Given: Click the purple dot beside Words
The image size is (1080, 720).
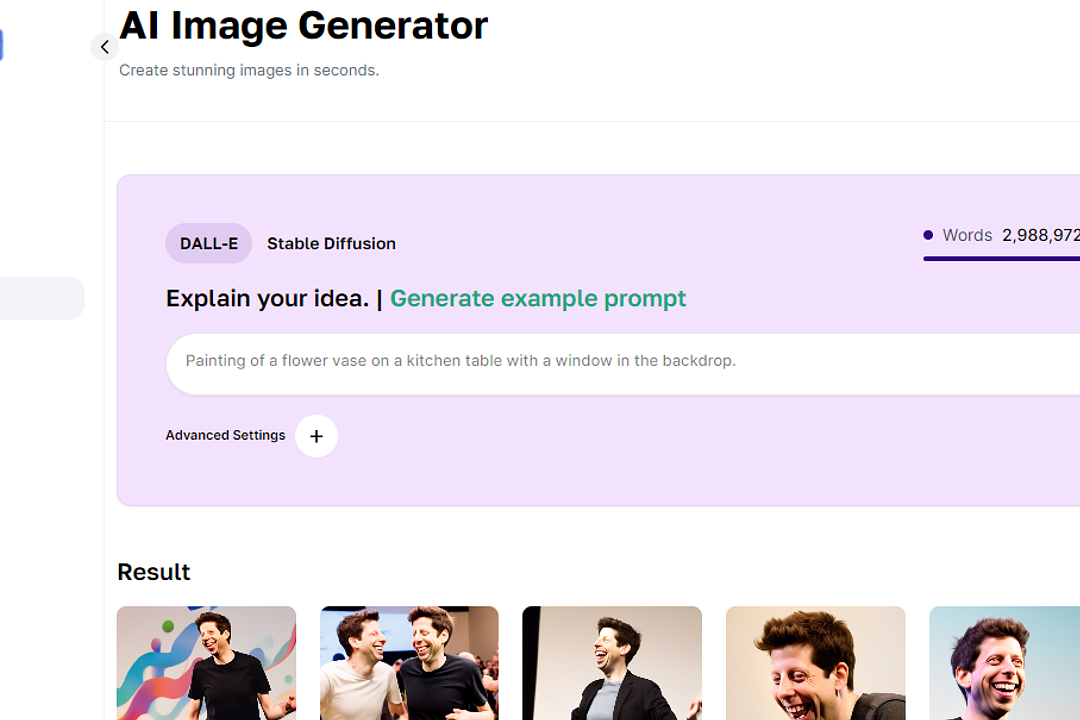Looking at the screenshot, I should coord(928,236).
